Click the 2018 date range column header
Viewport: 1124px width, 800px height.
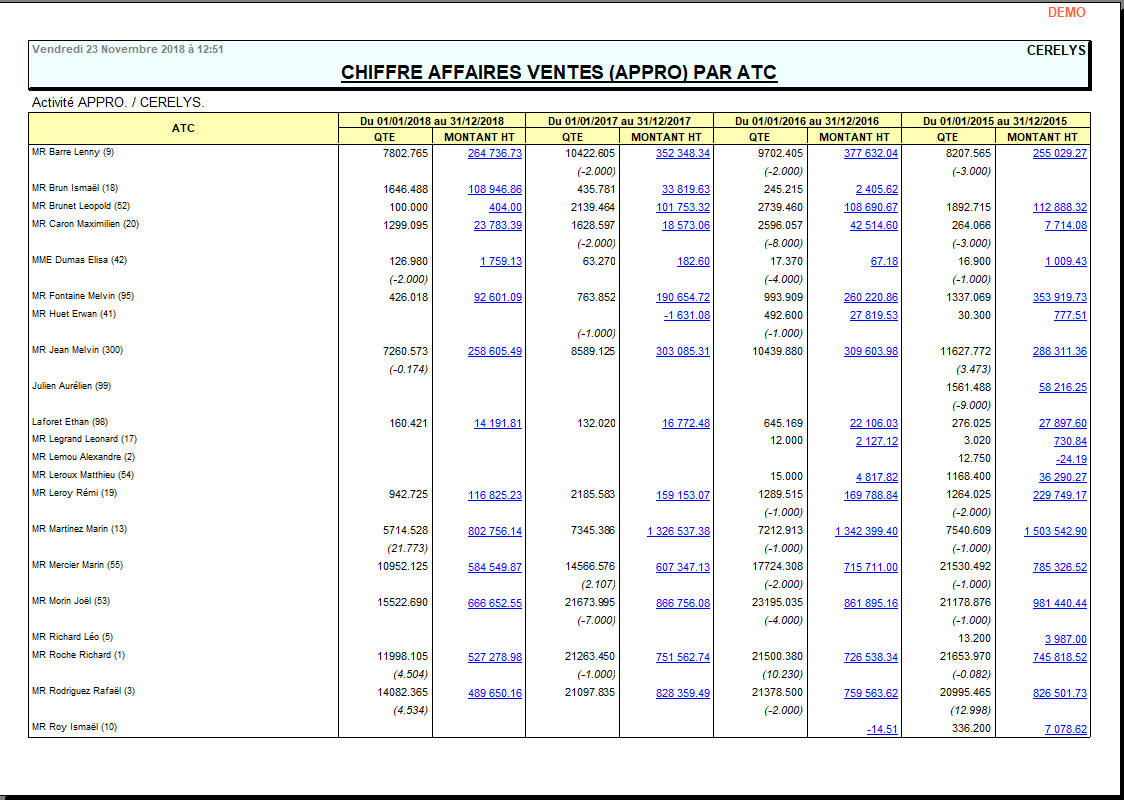point(432,121)
